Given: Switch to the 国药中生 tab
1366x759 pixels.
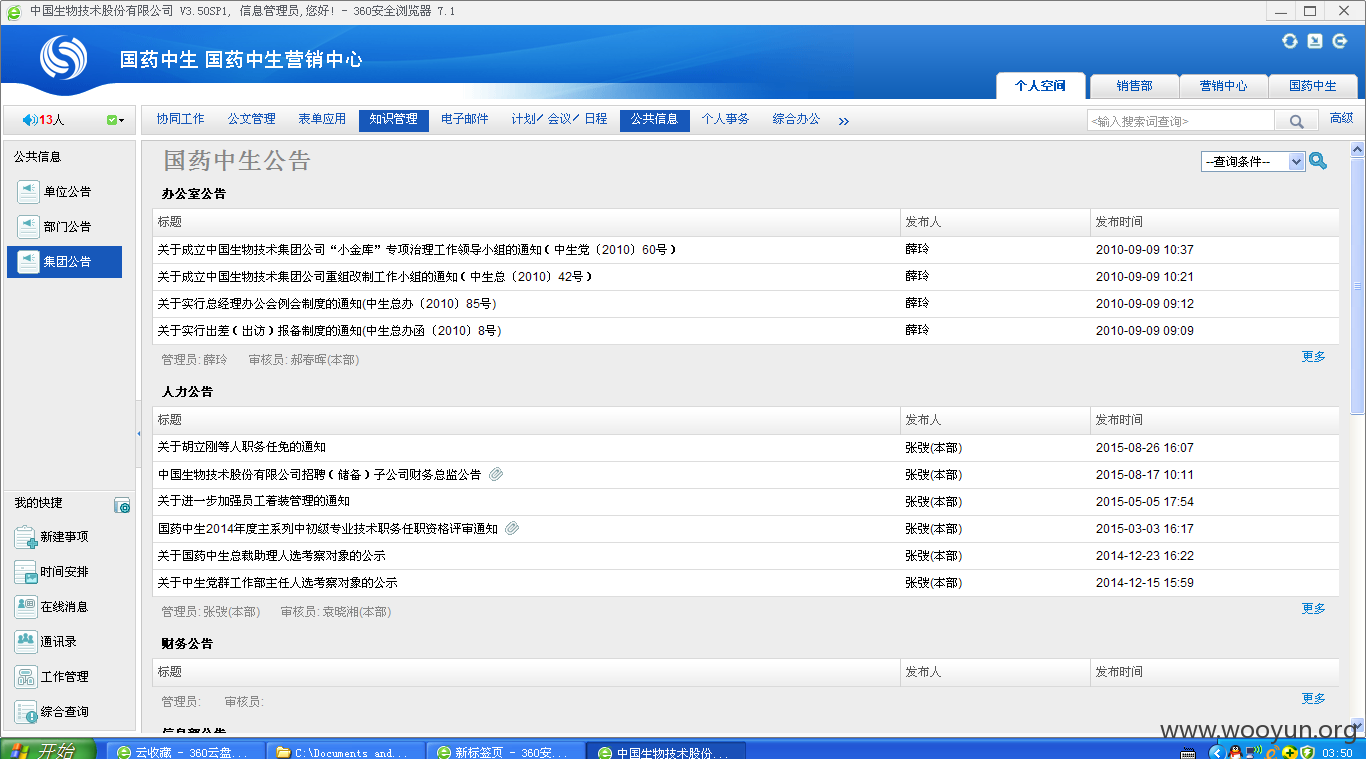Looking at the screenshot, I should (x=1312, y=86).
